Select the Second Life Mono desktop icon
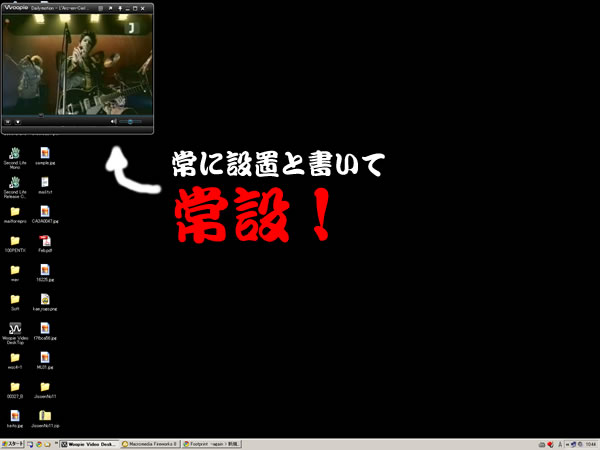 click(15, 154)
